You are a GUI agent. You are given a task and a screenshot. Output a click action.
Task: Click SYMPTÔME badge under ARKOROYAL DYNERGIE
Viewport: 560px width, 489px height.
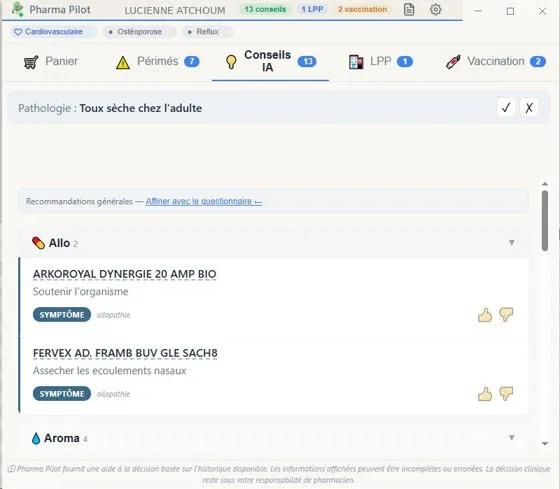tap(62, 315)
